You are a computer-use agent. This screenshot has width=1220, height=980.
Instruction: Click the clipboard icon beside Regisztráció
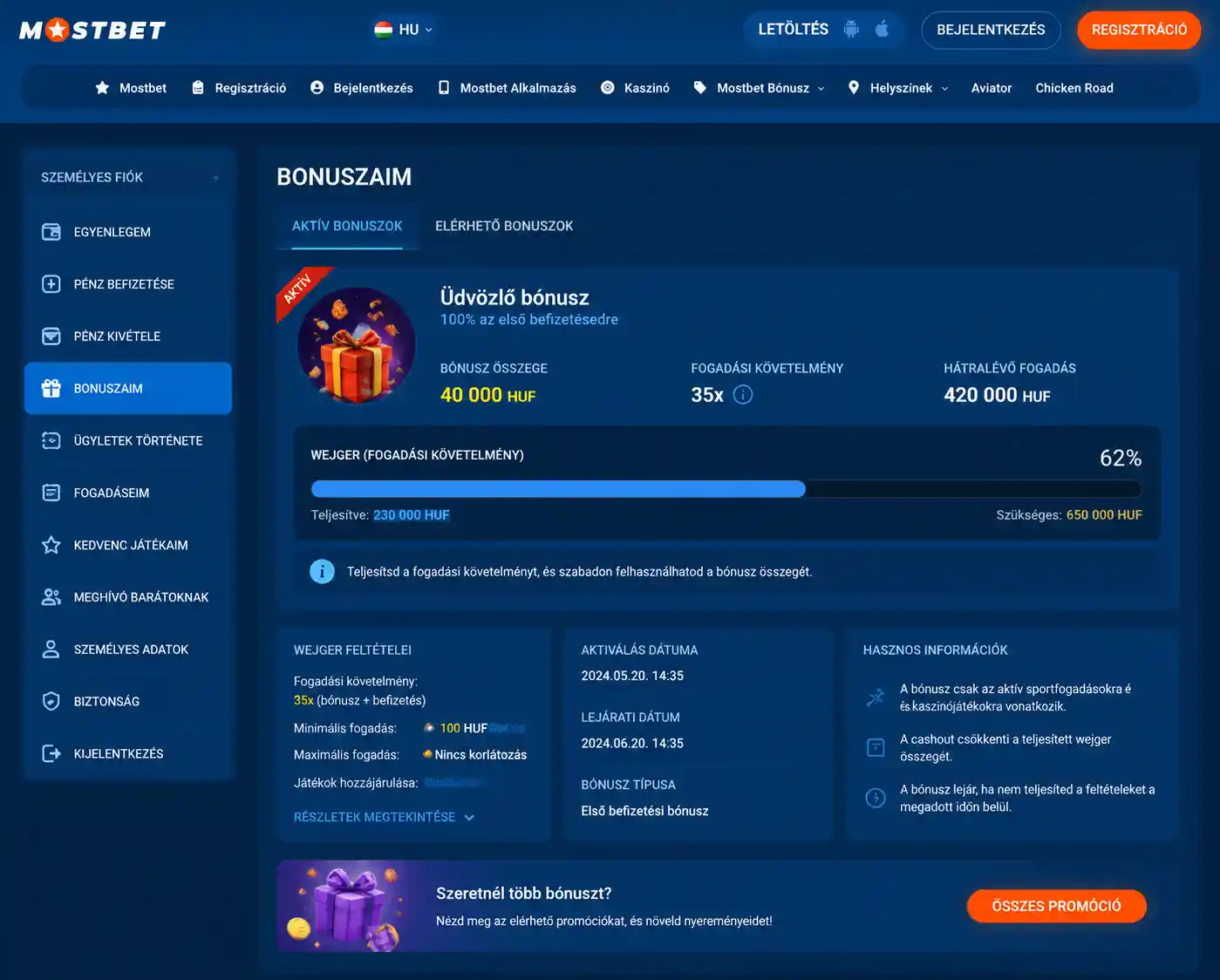[198, 88]
